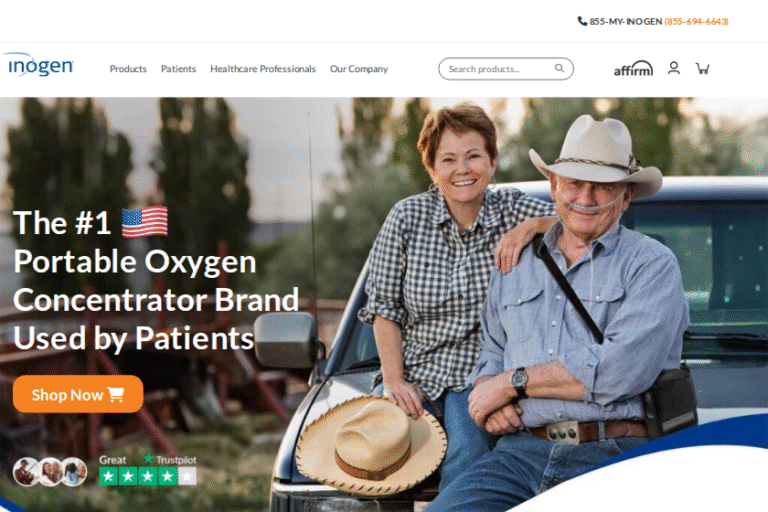Click the customer avatar thumbnails
This screenshot has height=512, width=768.
point(50,471)
